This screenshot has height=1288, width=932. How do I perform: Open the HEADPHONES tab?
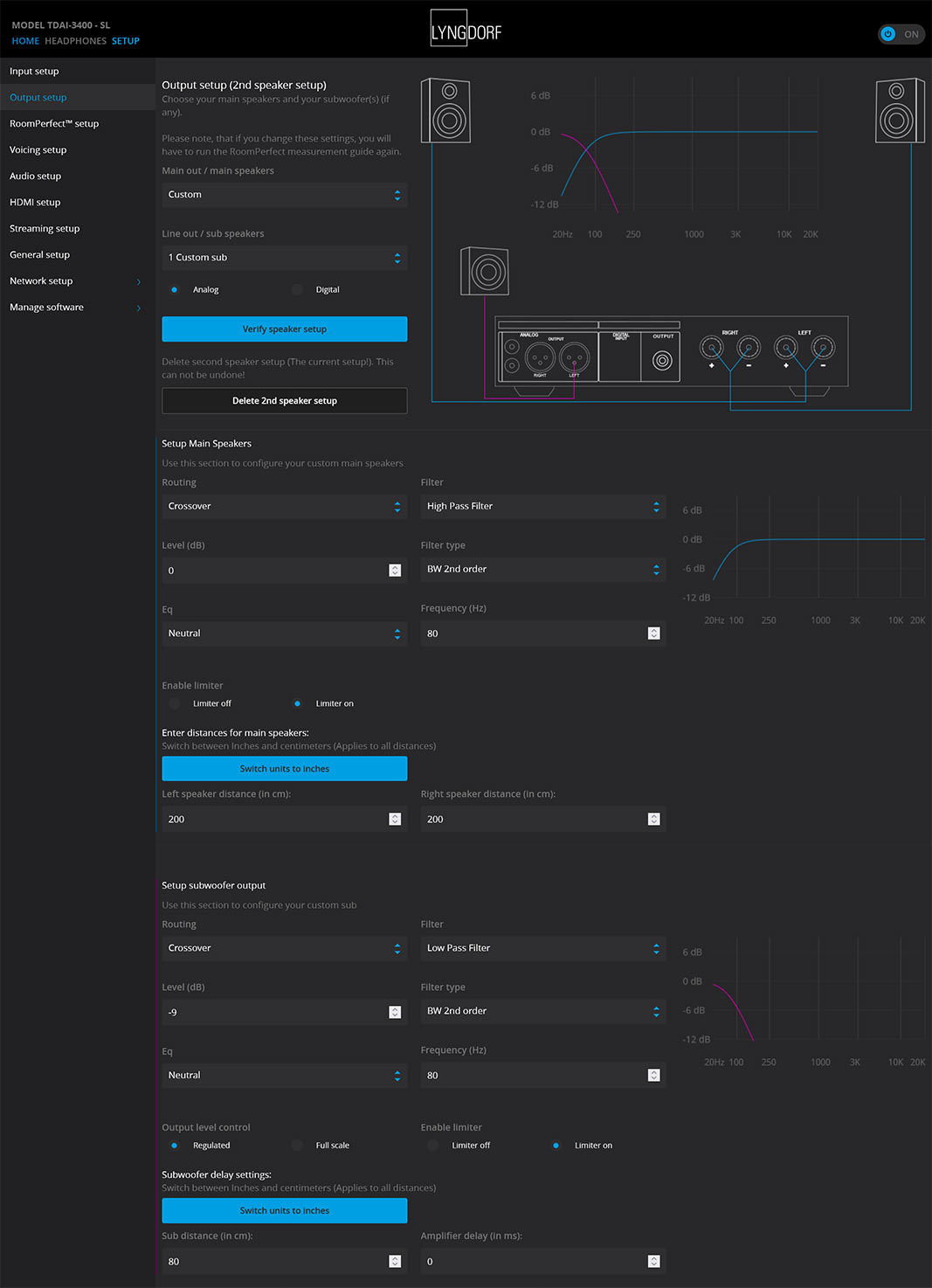coord(75,41)
